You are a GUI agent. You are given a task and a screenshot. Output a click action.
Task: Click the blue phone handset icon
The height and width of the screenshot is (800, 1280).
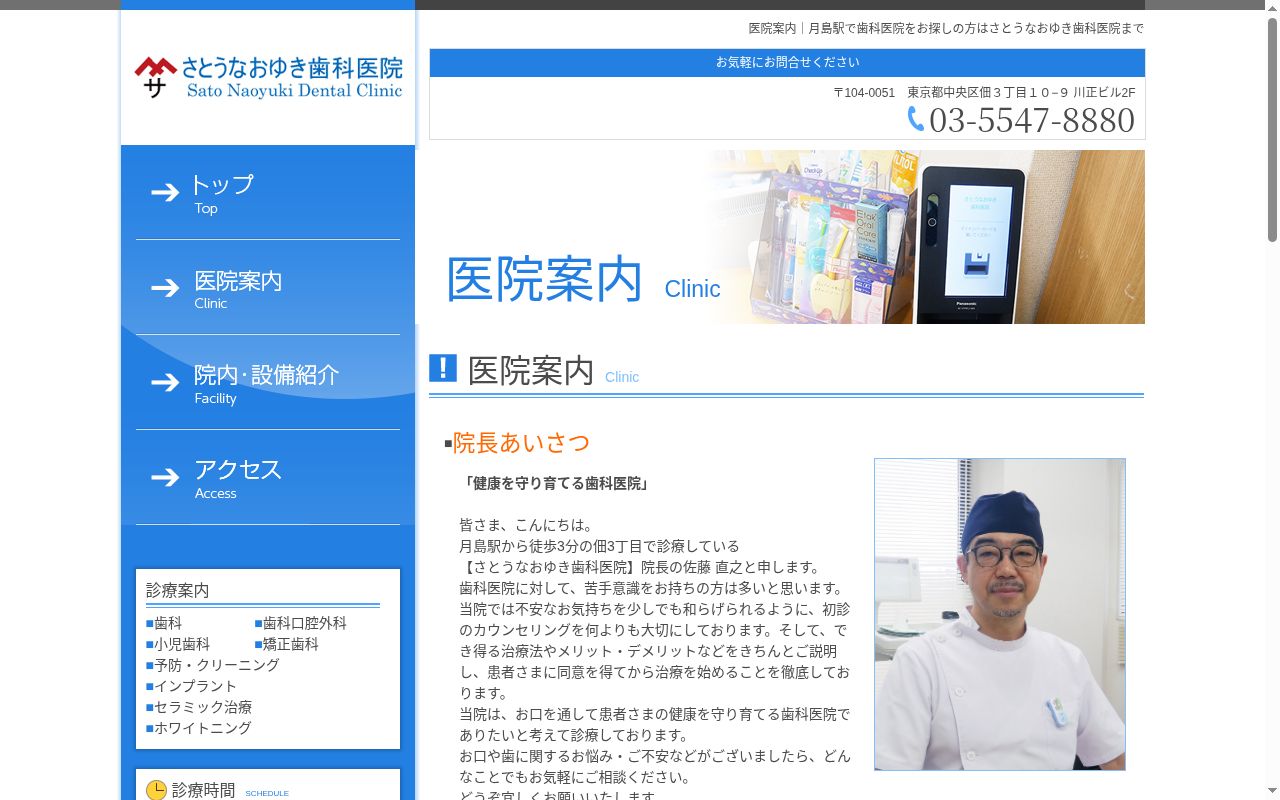(916, 119)
